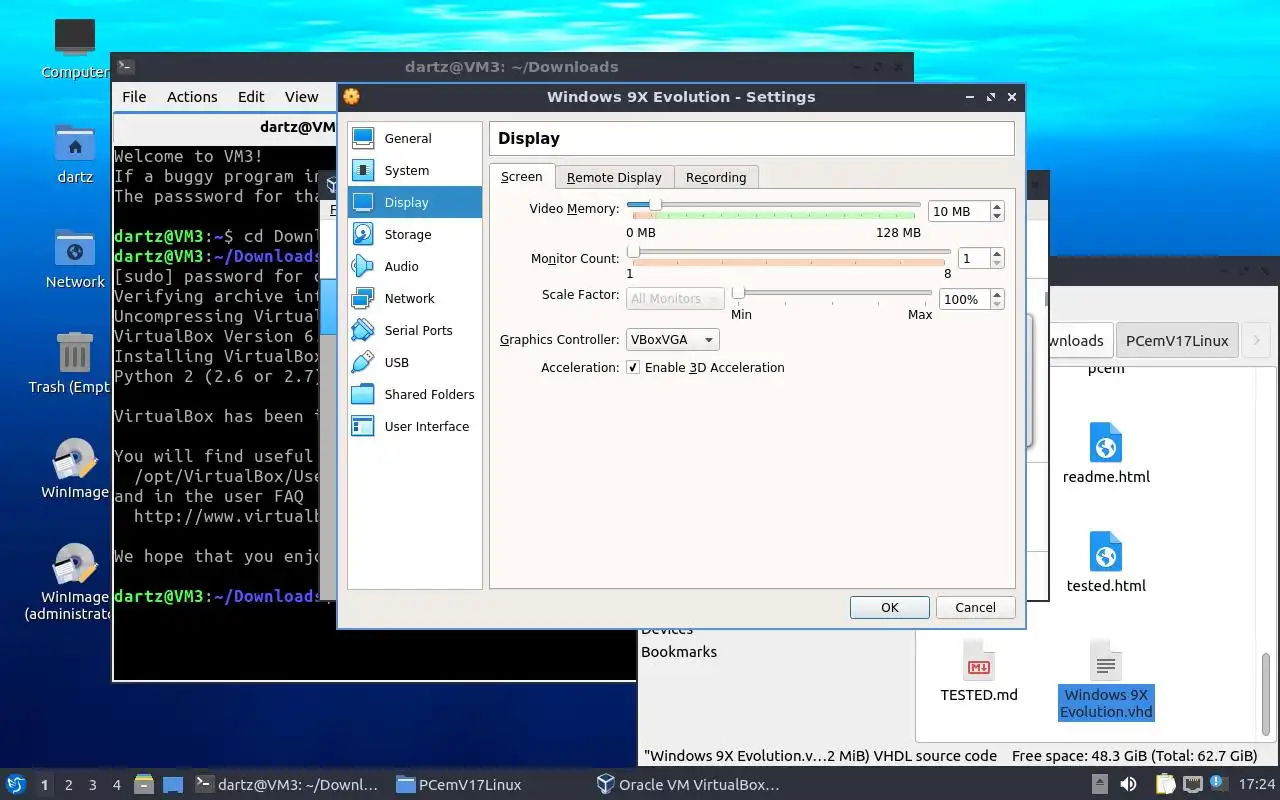Click the clipboard icon in system tray

click(x=1165, y=785)
